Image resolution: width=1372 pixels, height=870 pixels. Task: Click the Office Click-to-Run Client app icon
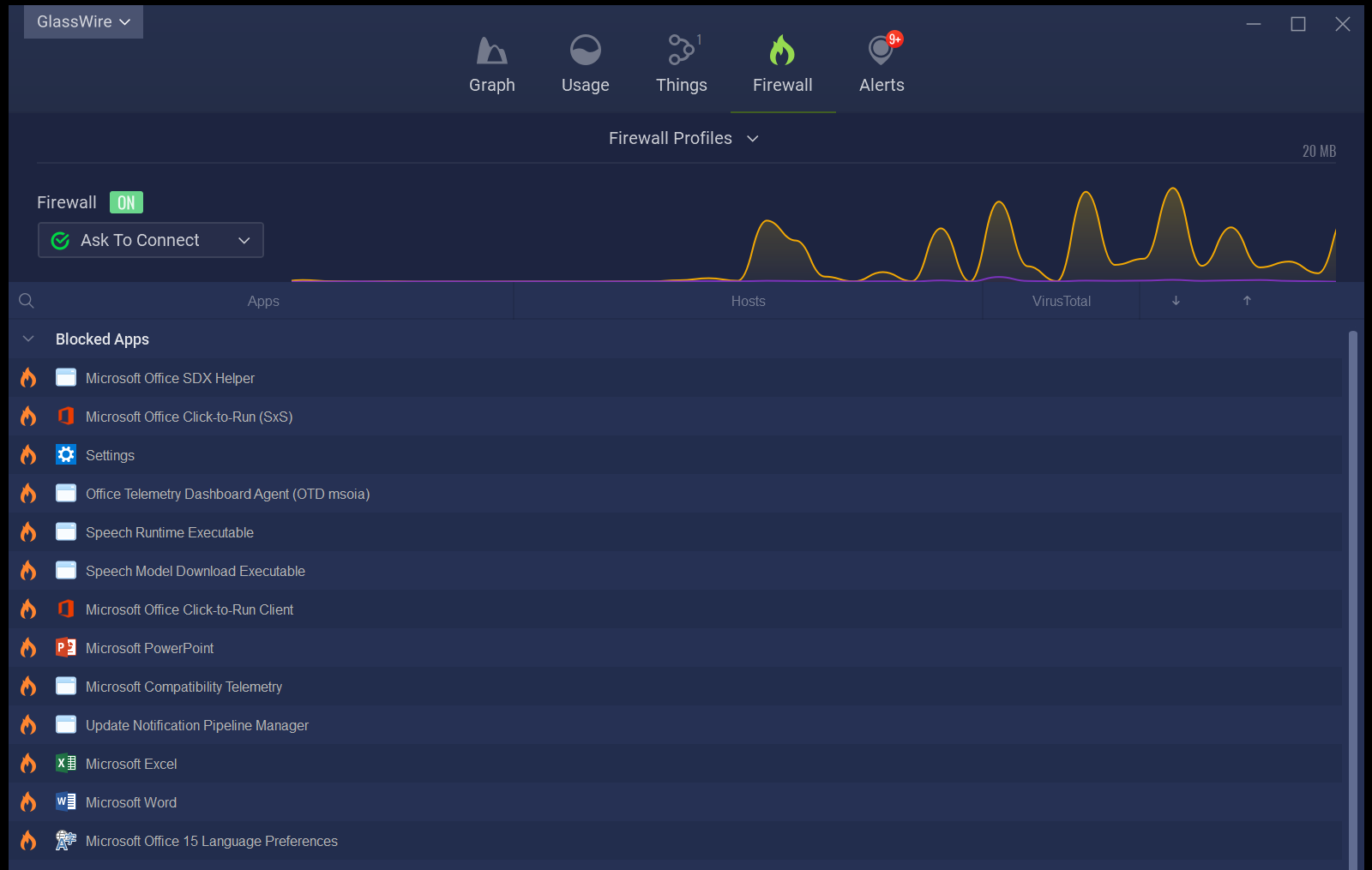pos(66,609)
